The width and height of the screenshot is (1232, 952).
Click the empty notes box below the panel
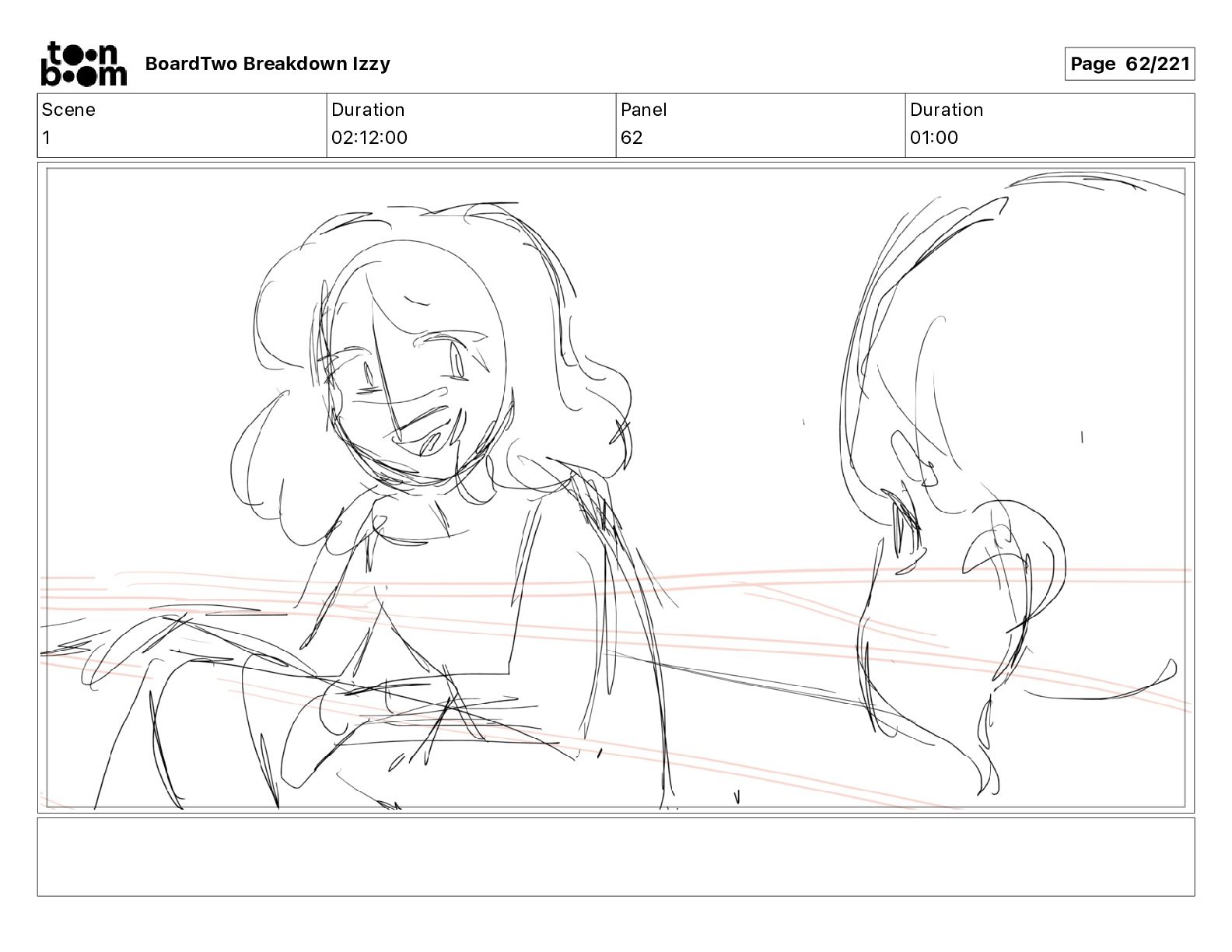point(616,856)
